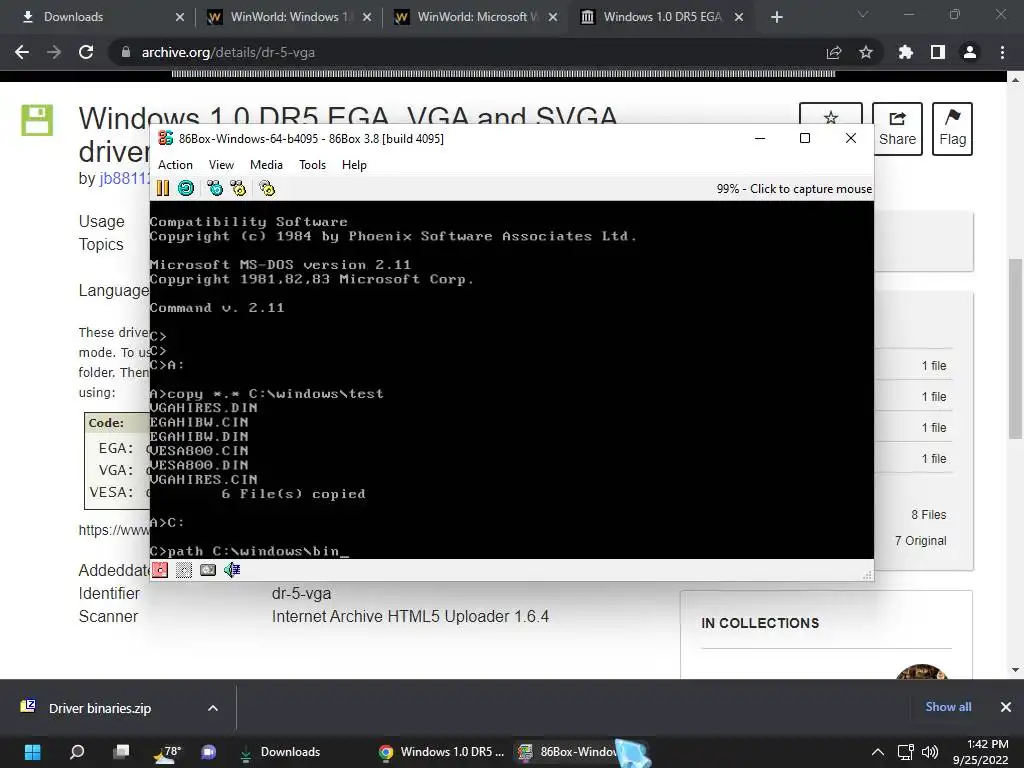Click the 86Box app icon in its title bar
1024x768 pixels.
[x=166, y=138]
